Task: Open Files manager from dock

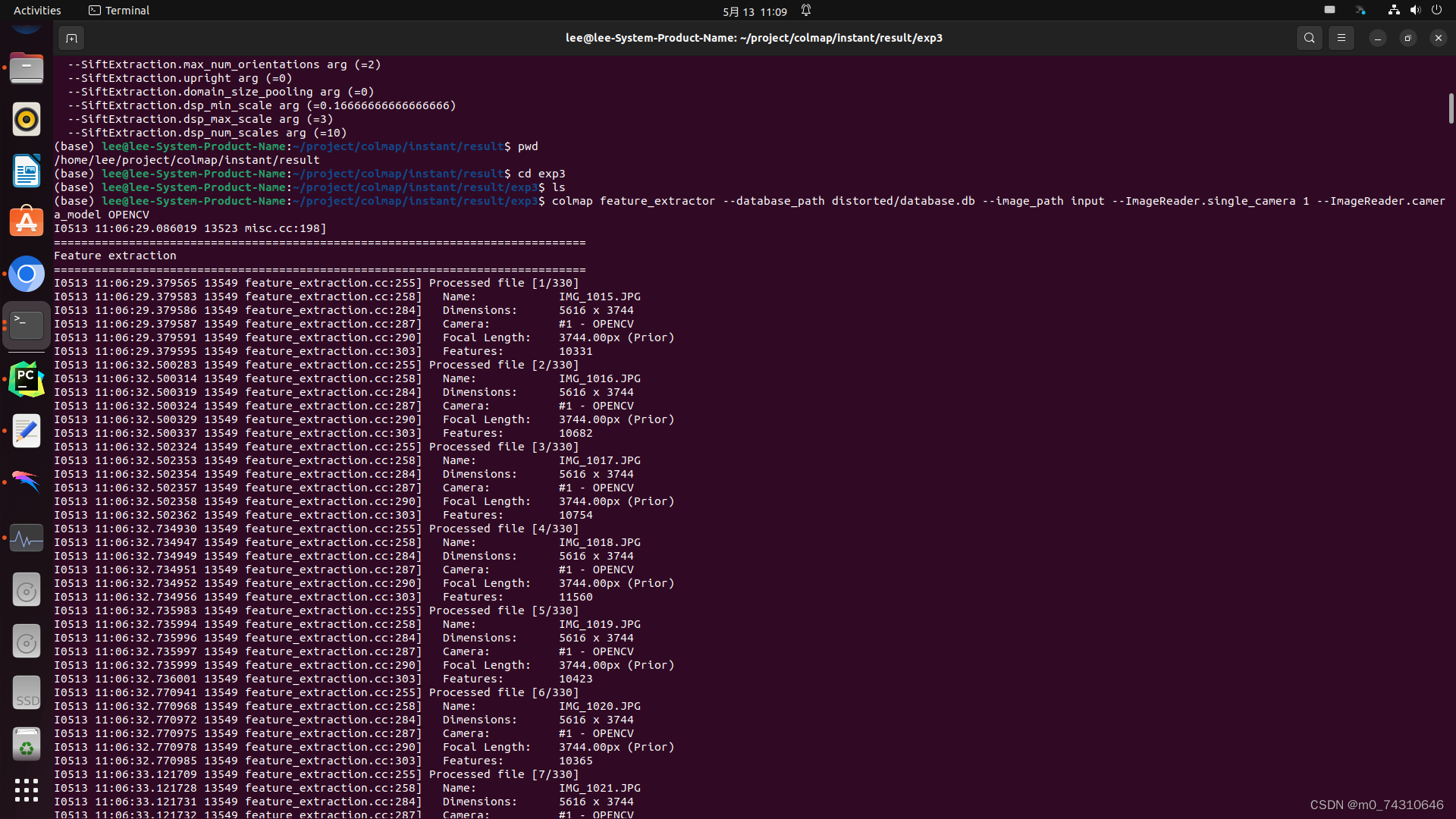Action: coord(27,69)
